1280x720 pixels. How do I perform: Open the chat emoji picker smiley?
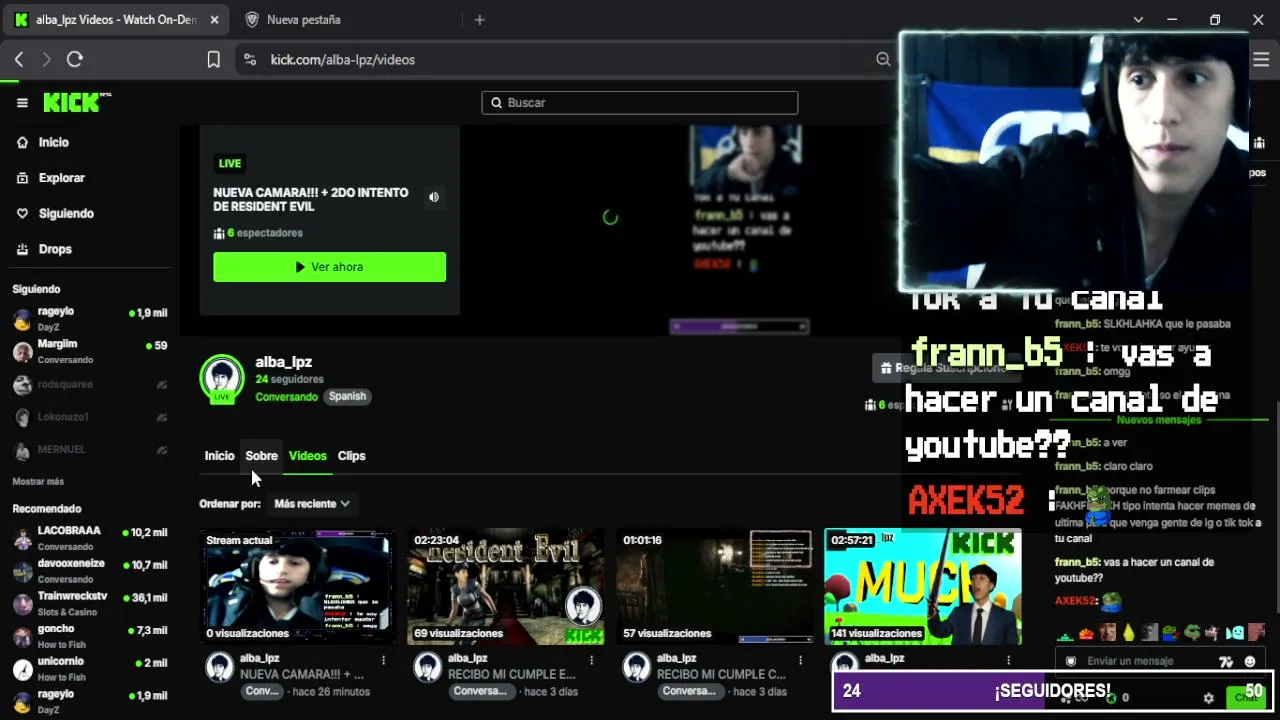click(x=1249, y=661)
